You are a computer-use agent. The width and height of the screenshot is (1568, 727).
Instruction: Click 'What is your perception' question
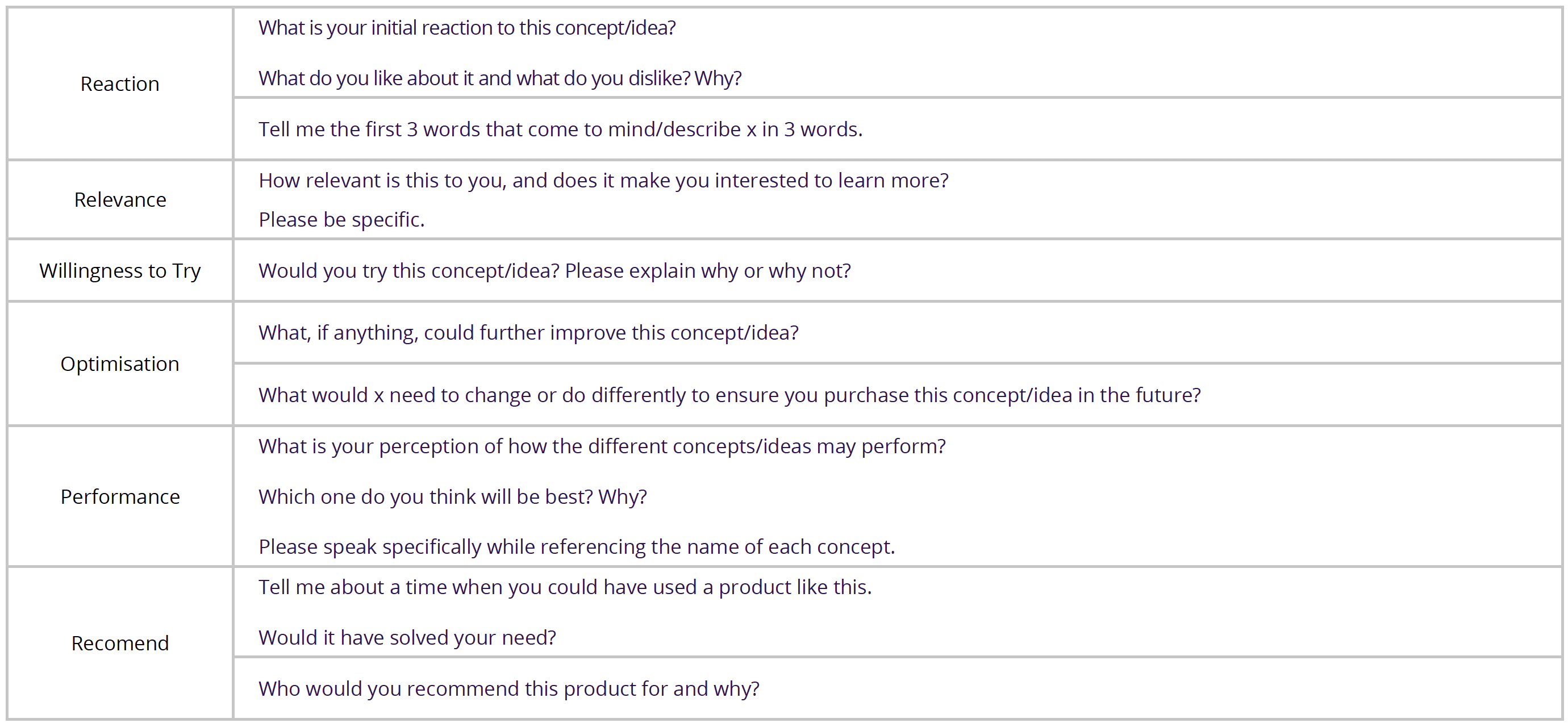602,446
